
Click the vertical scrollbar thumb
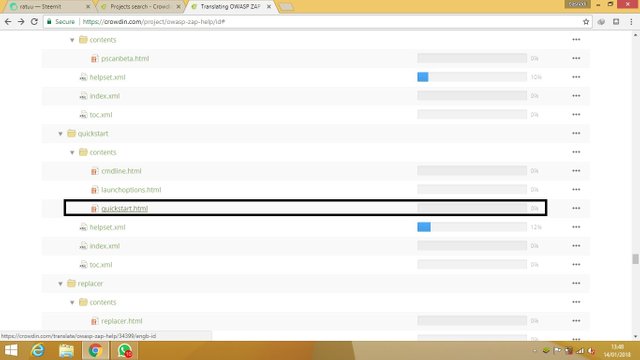[x=636, y=259]
